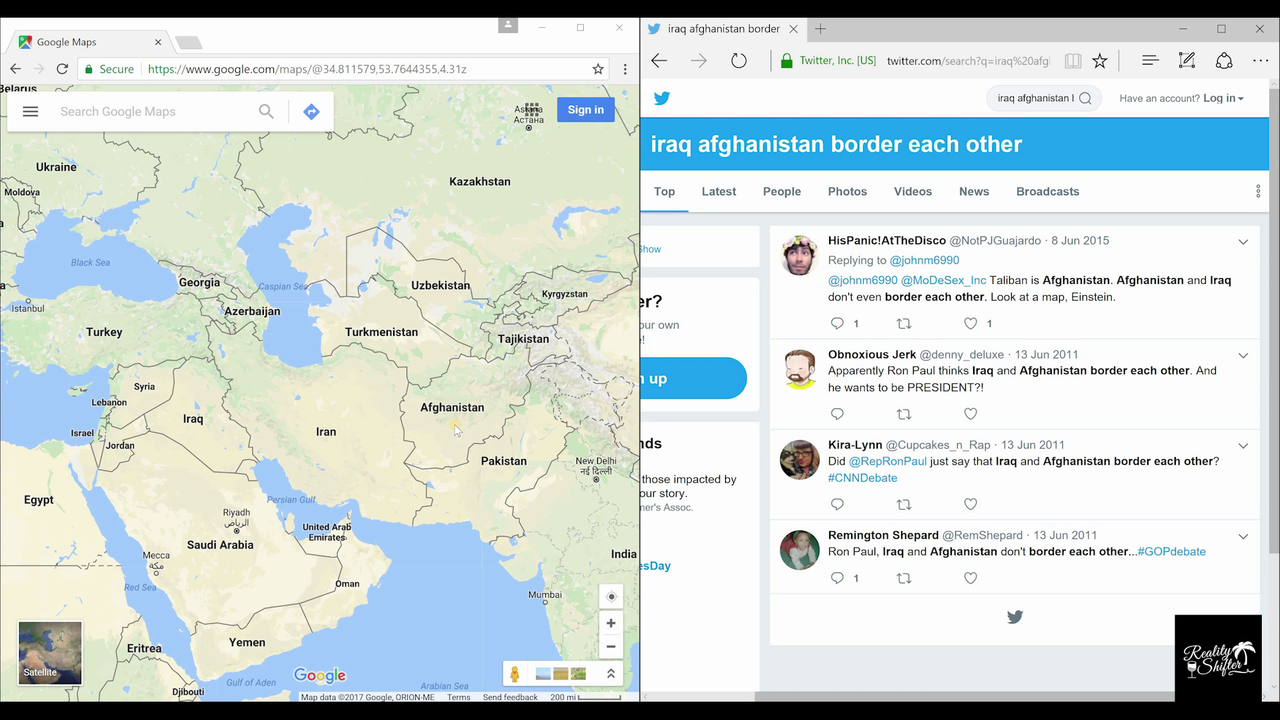The height and width of the screenshot is (720, 1280).
Task: Click the Google Maps directions icon
Action: pos(311,111)
